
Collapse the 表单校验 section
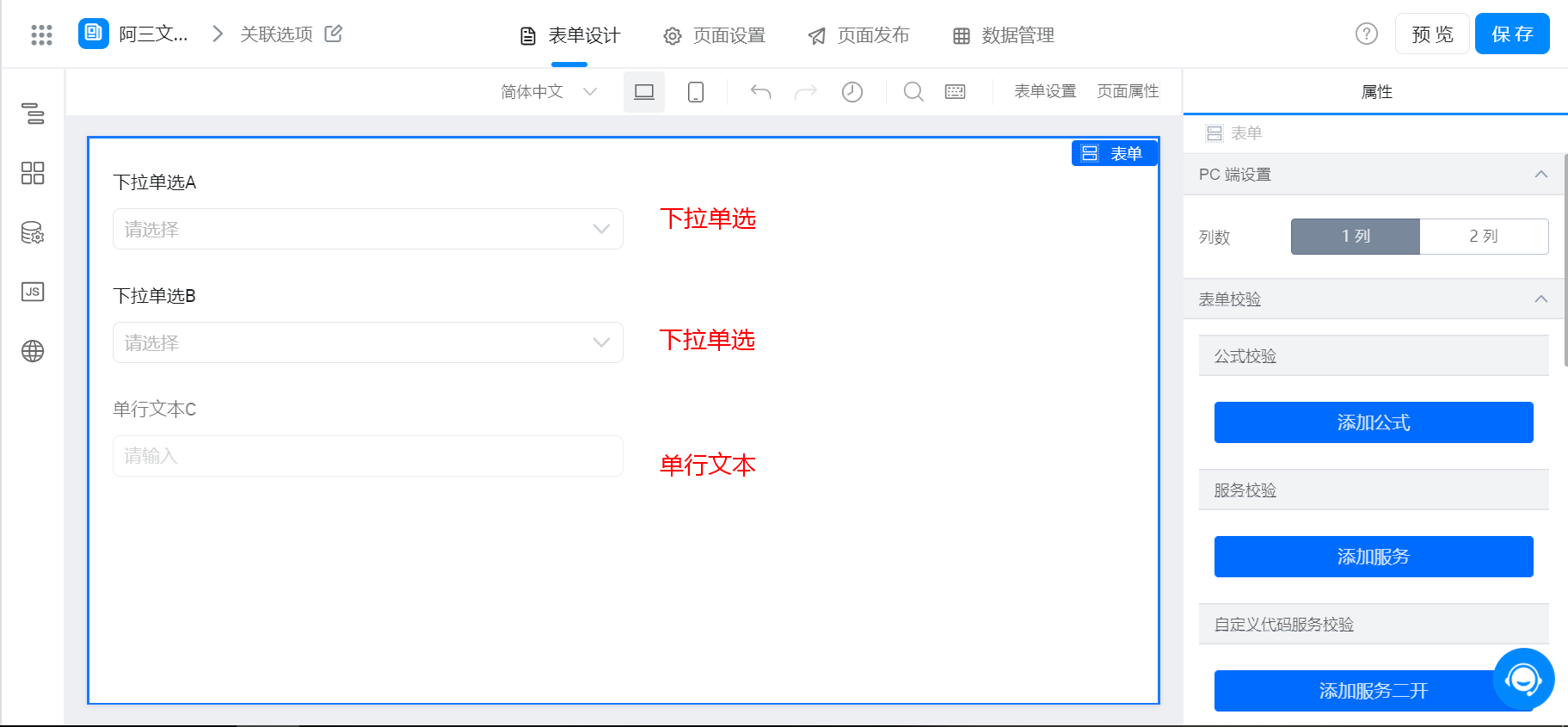coord(1541,299)
